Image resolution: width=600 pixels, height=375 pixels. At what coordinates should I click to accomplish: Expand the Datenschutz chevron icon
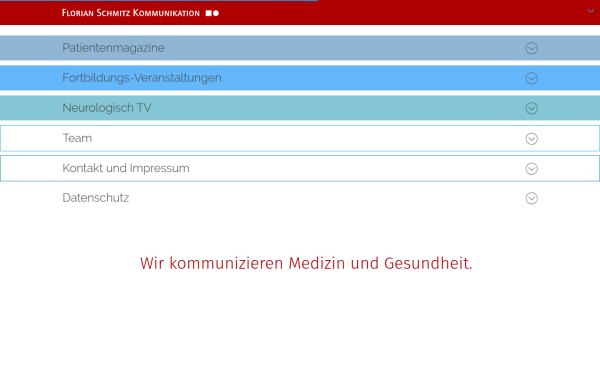tap(532, 198)
